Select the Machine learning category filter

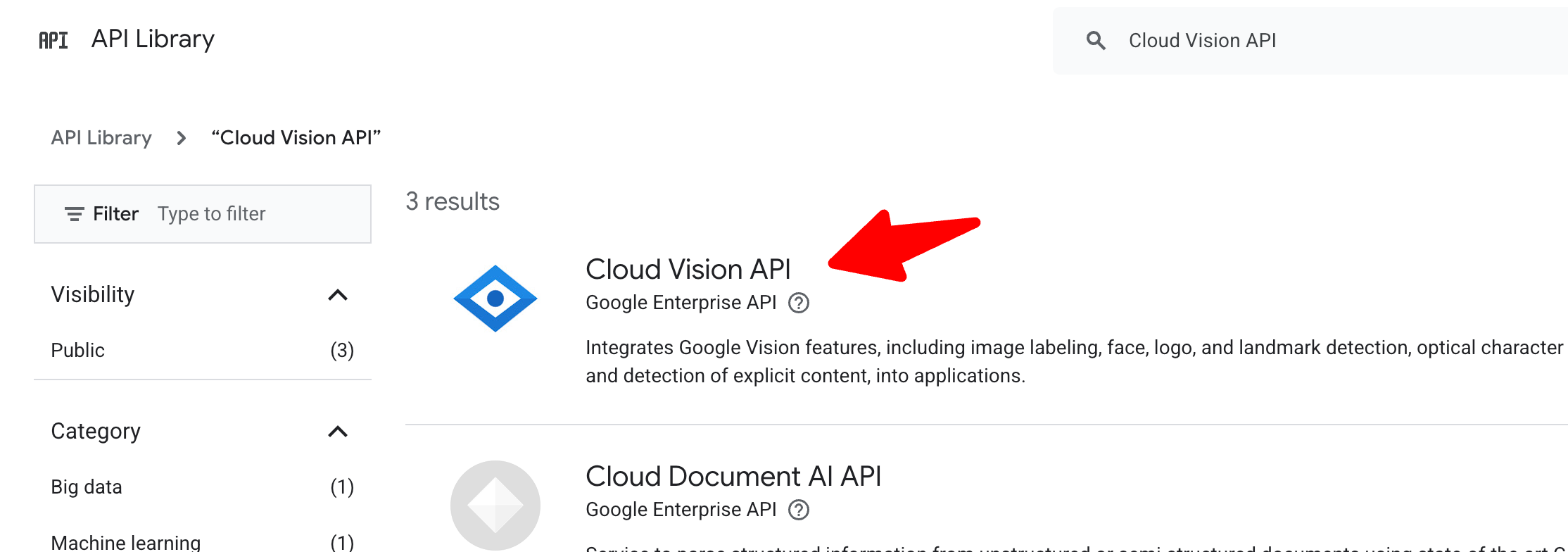[126, 542]
